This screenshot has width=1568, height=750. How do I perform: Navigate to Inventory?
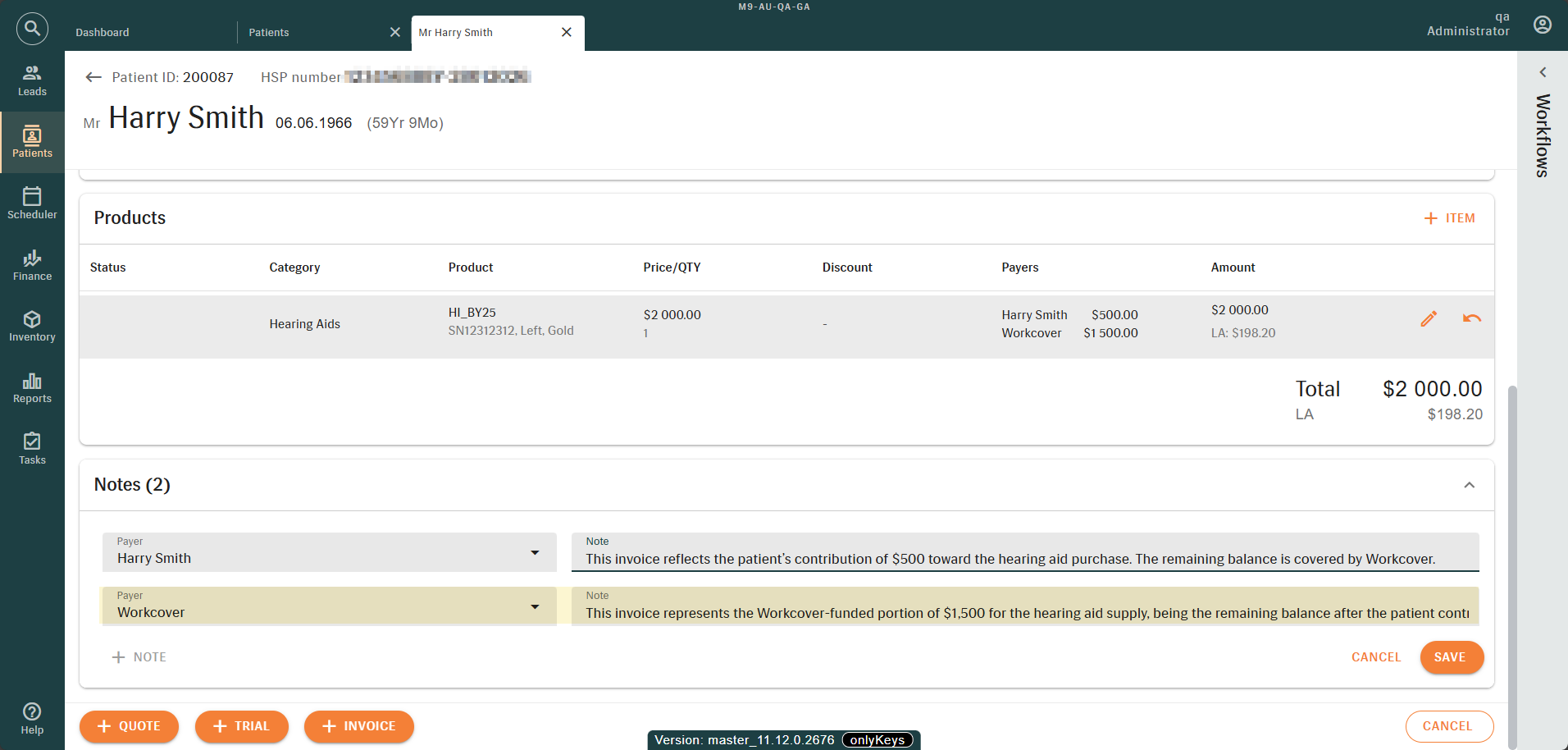click(32, 326)
